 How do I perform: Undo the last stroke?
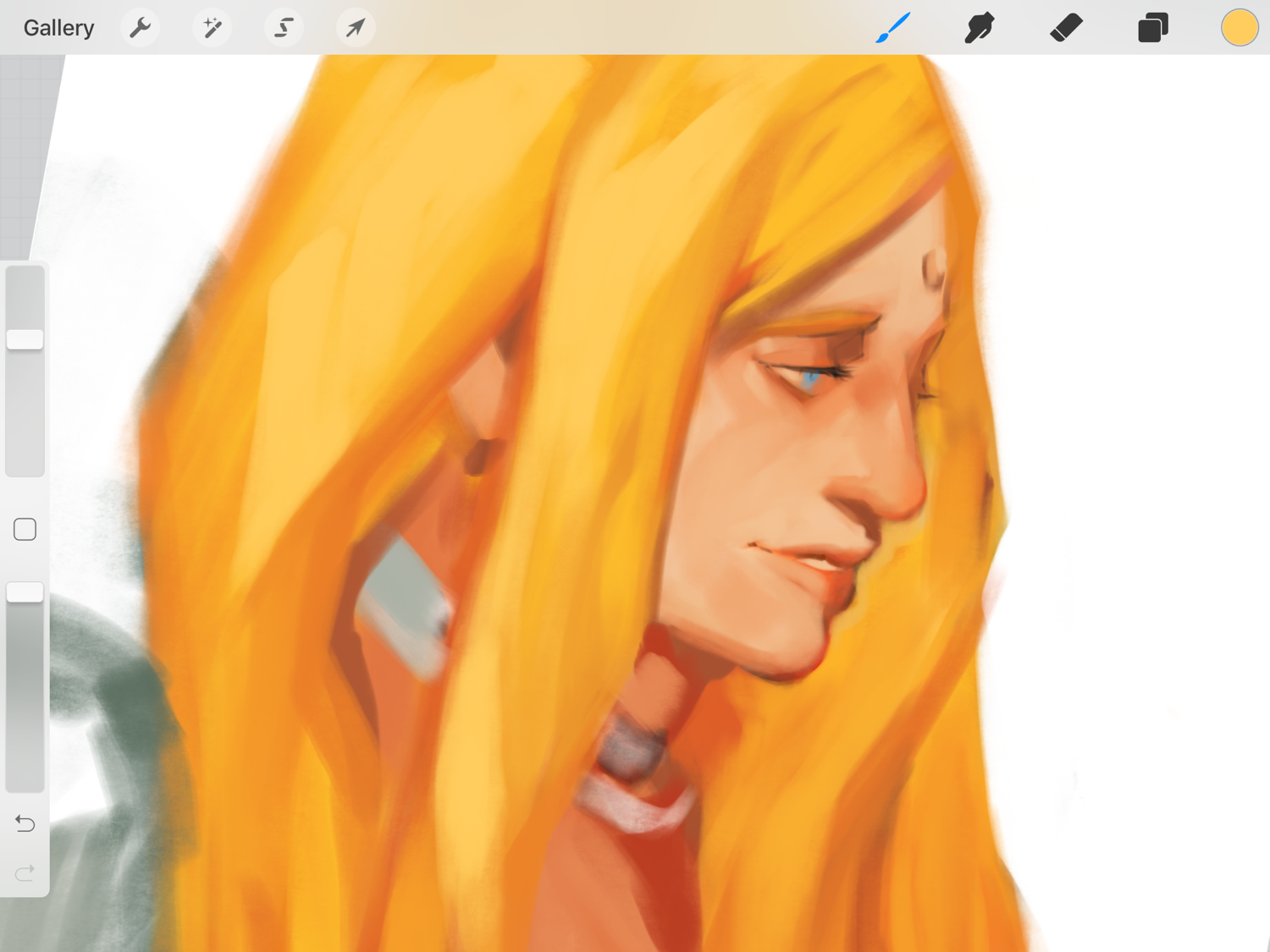[25, 823]
